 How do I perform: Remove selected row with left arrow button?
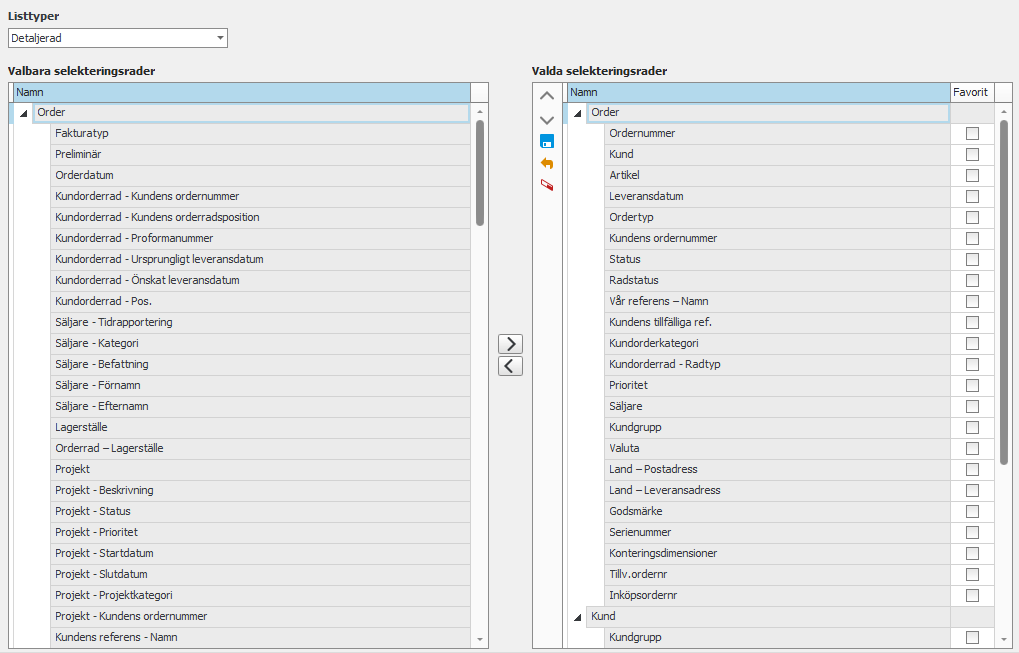(x=510, y=366)
